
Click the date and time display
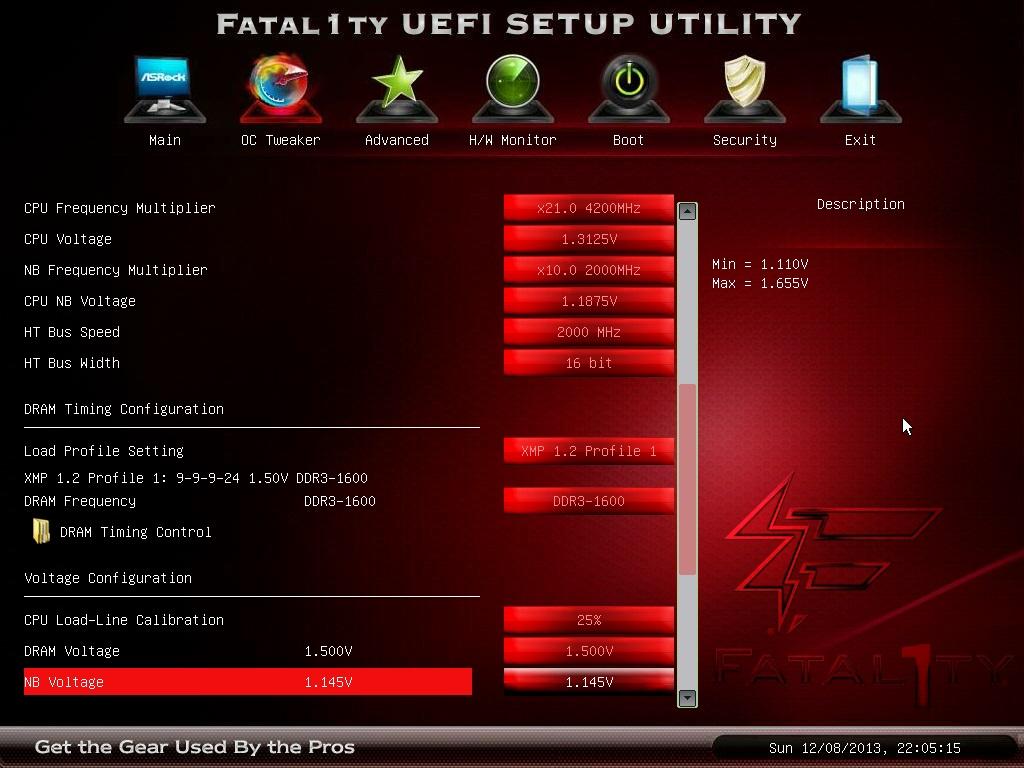pyautogui.click(x=864, y=748)
